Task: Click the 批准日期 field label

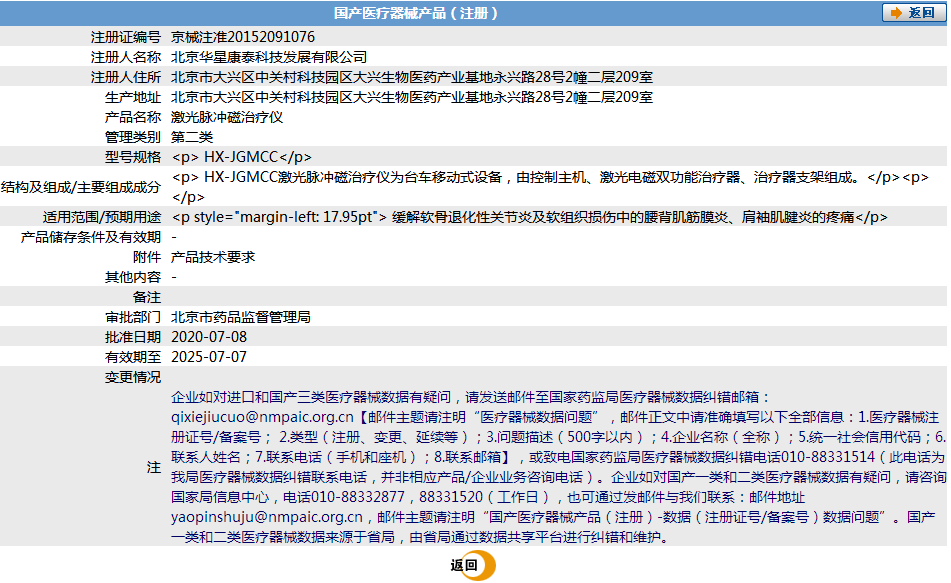Action: 133,337
